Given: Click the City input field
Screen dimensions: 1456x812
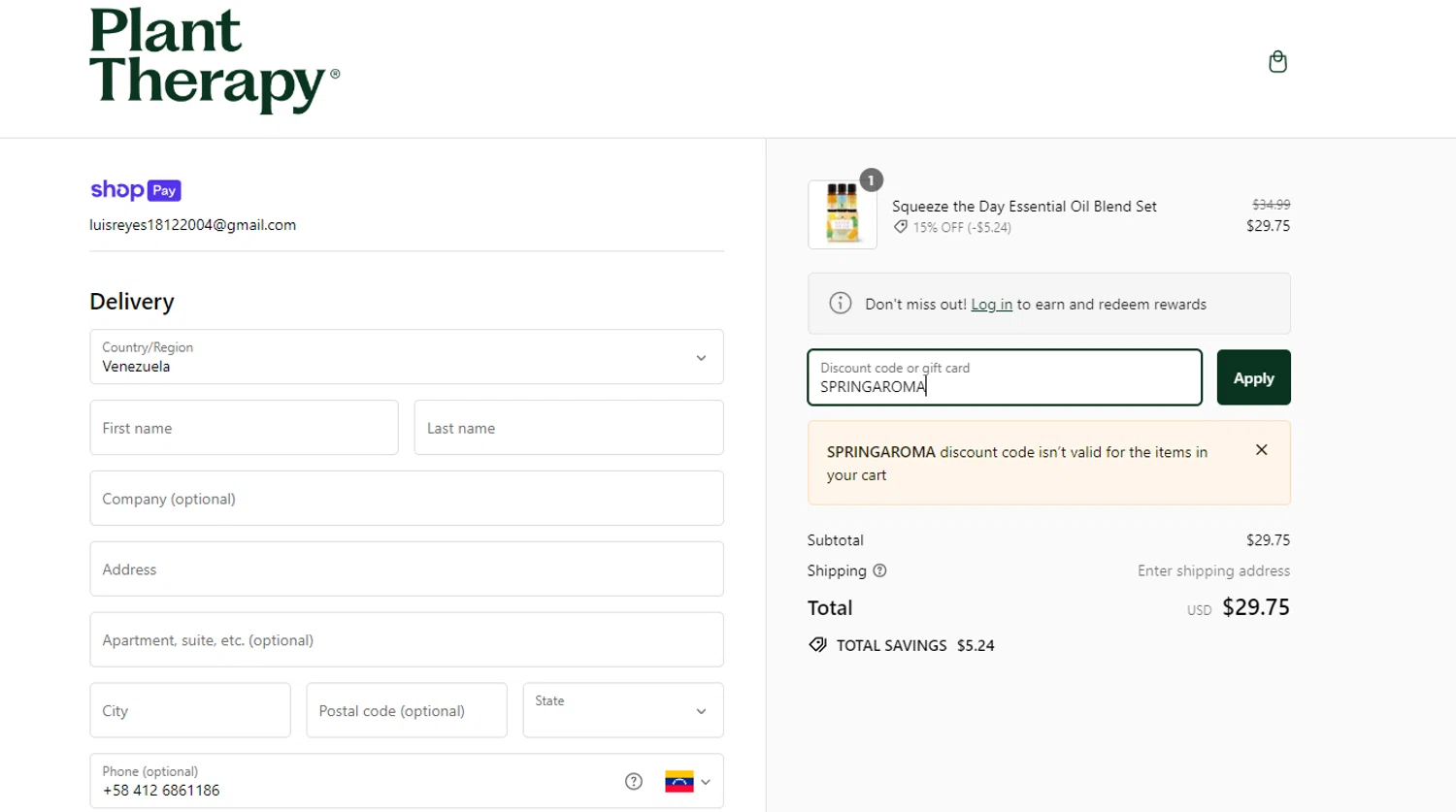Looking at the screenshot, I should point(190,710).
